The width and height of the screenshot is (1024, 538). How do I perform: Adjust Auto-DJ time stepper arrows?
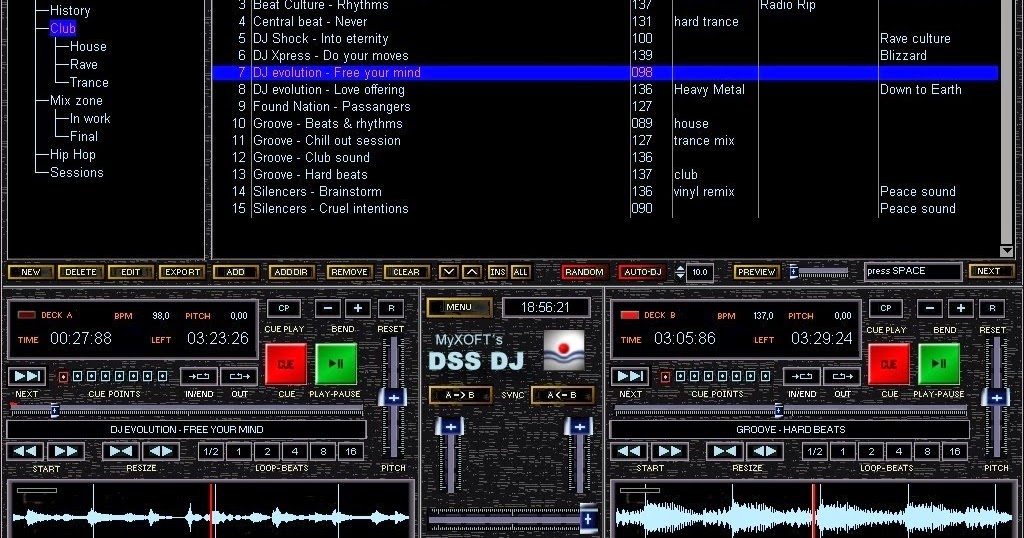coord(680,272)
